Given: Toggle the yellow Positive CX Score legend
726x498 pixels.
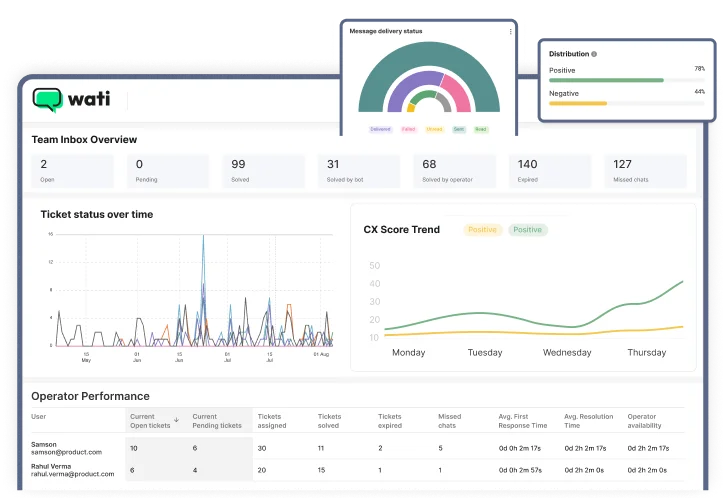Looking at the screenshot, I should tap(483, 230).
